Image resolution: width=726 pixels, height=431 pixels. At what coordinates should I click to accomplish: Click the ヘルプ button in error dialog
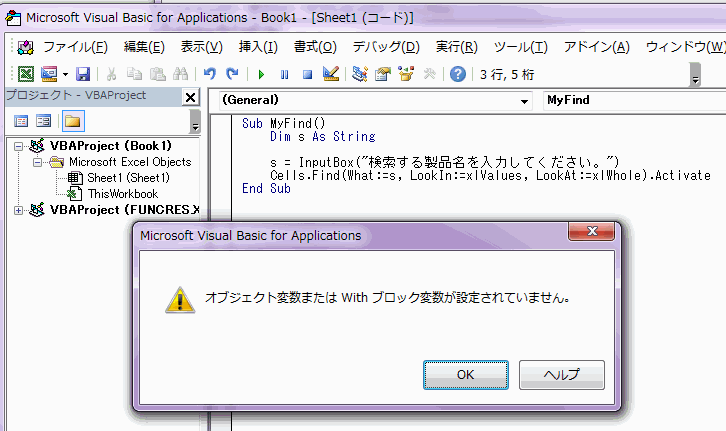[562, 375]
